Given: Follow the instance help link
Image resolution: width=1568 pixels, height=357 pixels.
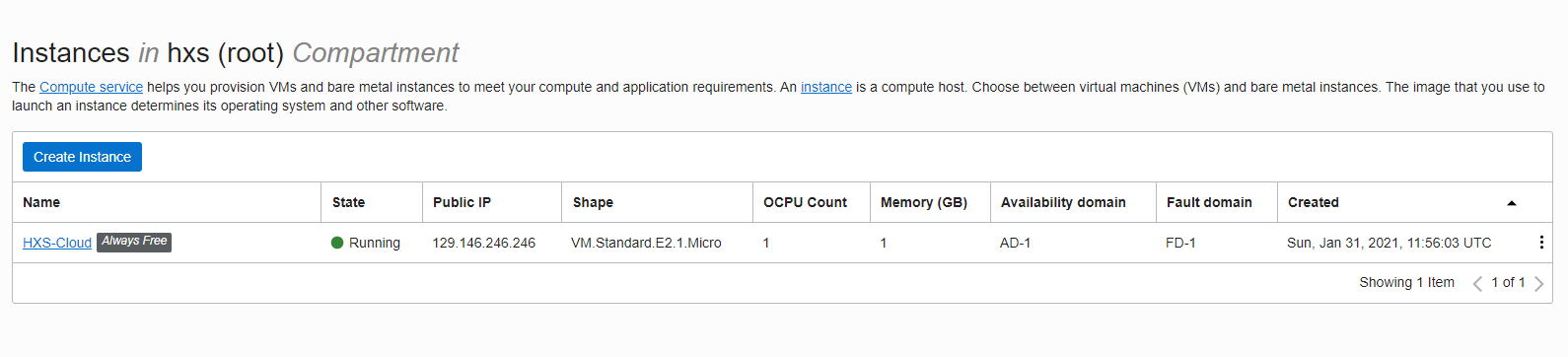Looking at the screenshot, I should [x=826, y=87].
